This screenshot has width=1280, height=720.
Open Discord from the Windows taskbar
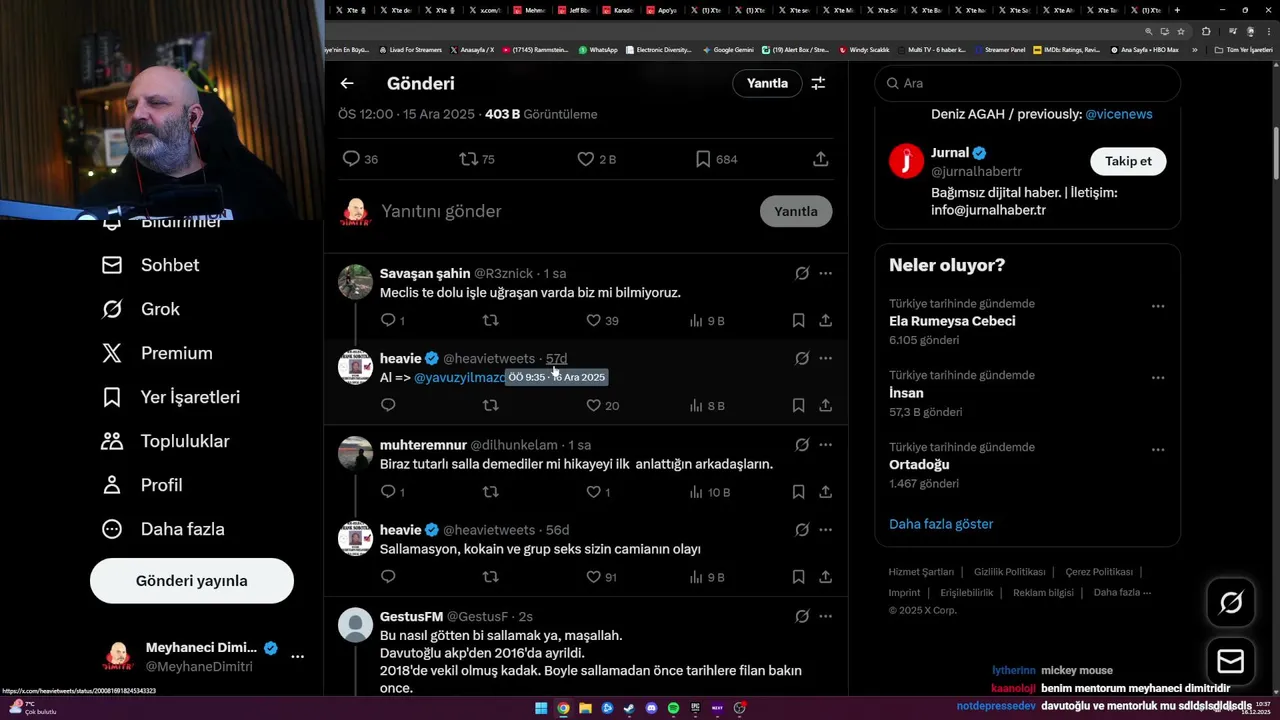point(651,708)
